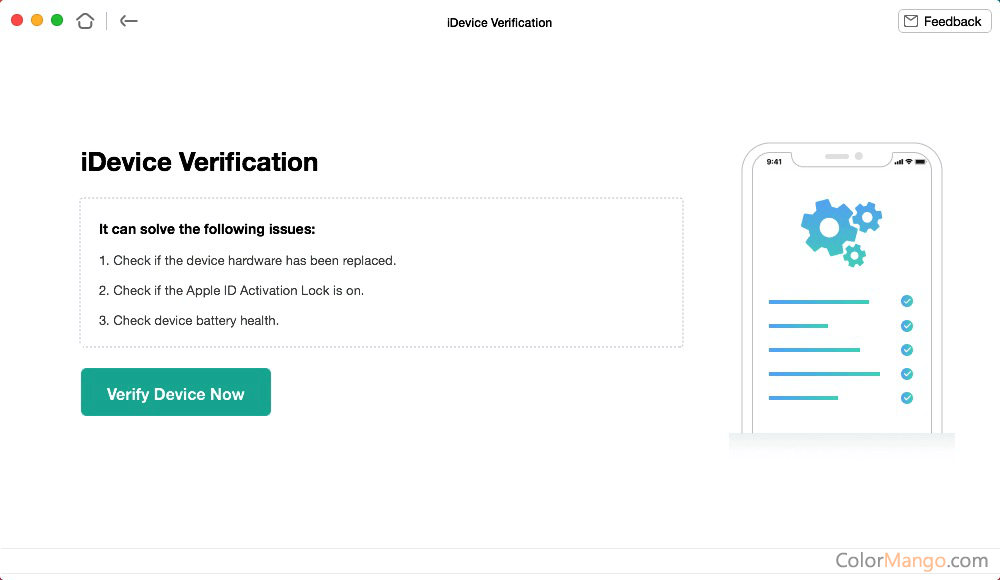Open the Feedback button
The height and width of the screenshot is (580, 1000).
pos(944,21)
